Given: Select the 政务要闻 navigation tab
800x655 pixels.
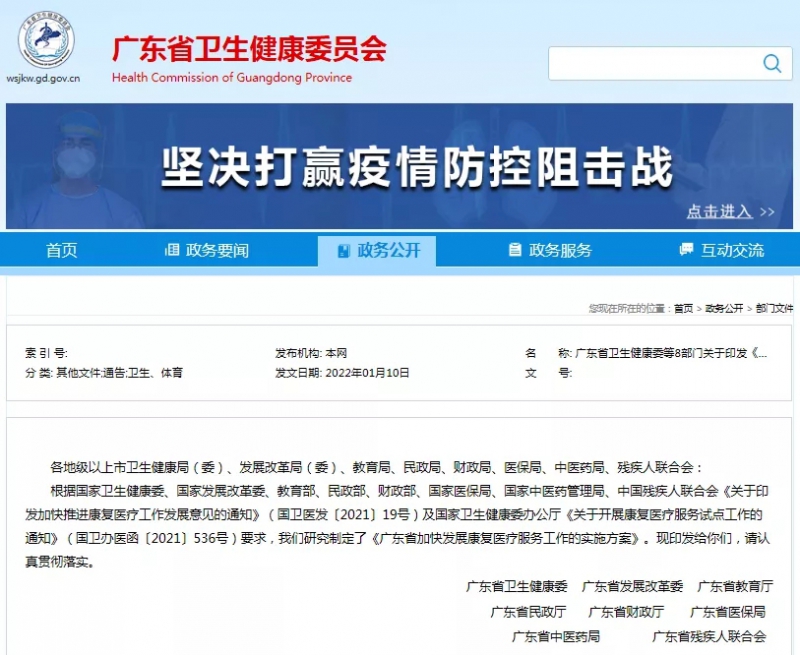Looking at the screenshot, I should pyautogui.click(x=217, y=251).
